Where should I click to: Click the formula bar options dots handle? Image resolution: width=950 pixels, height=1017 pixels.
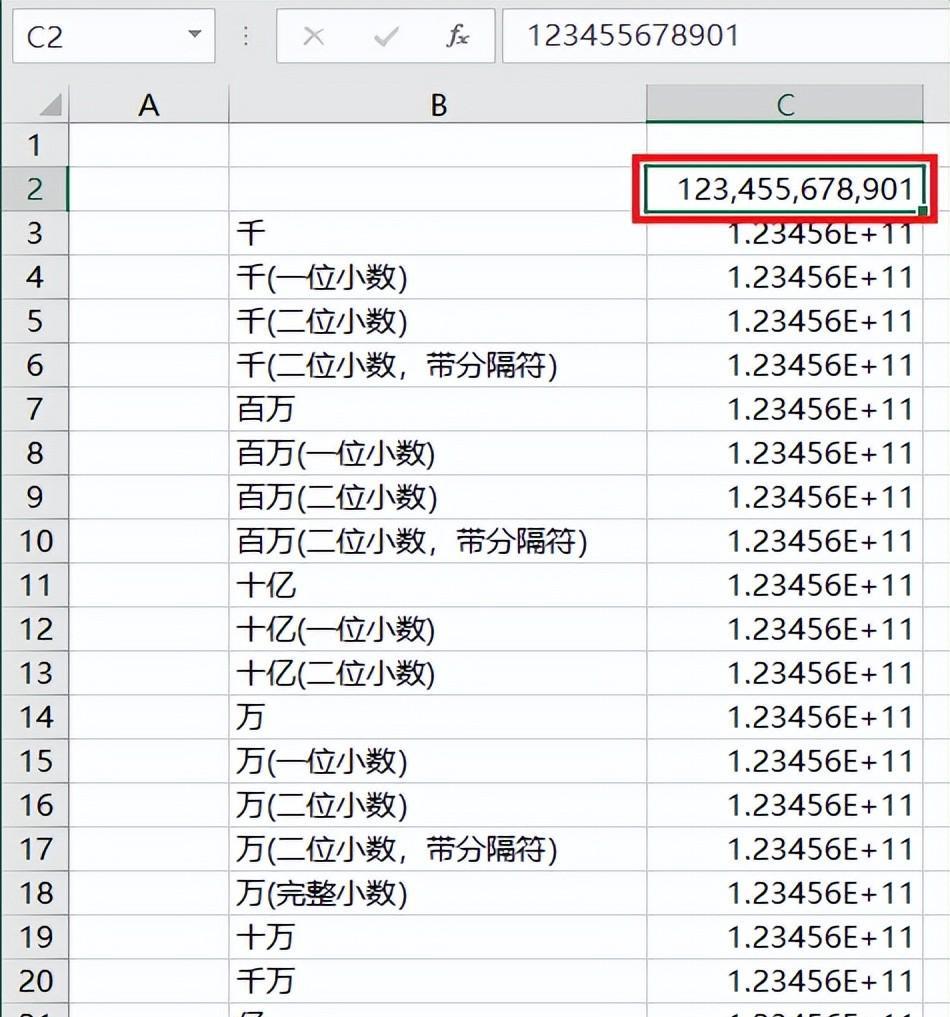[246, 36]
